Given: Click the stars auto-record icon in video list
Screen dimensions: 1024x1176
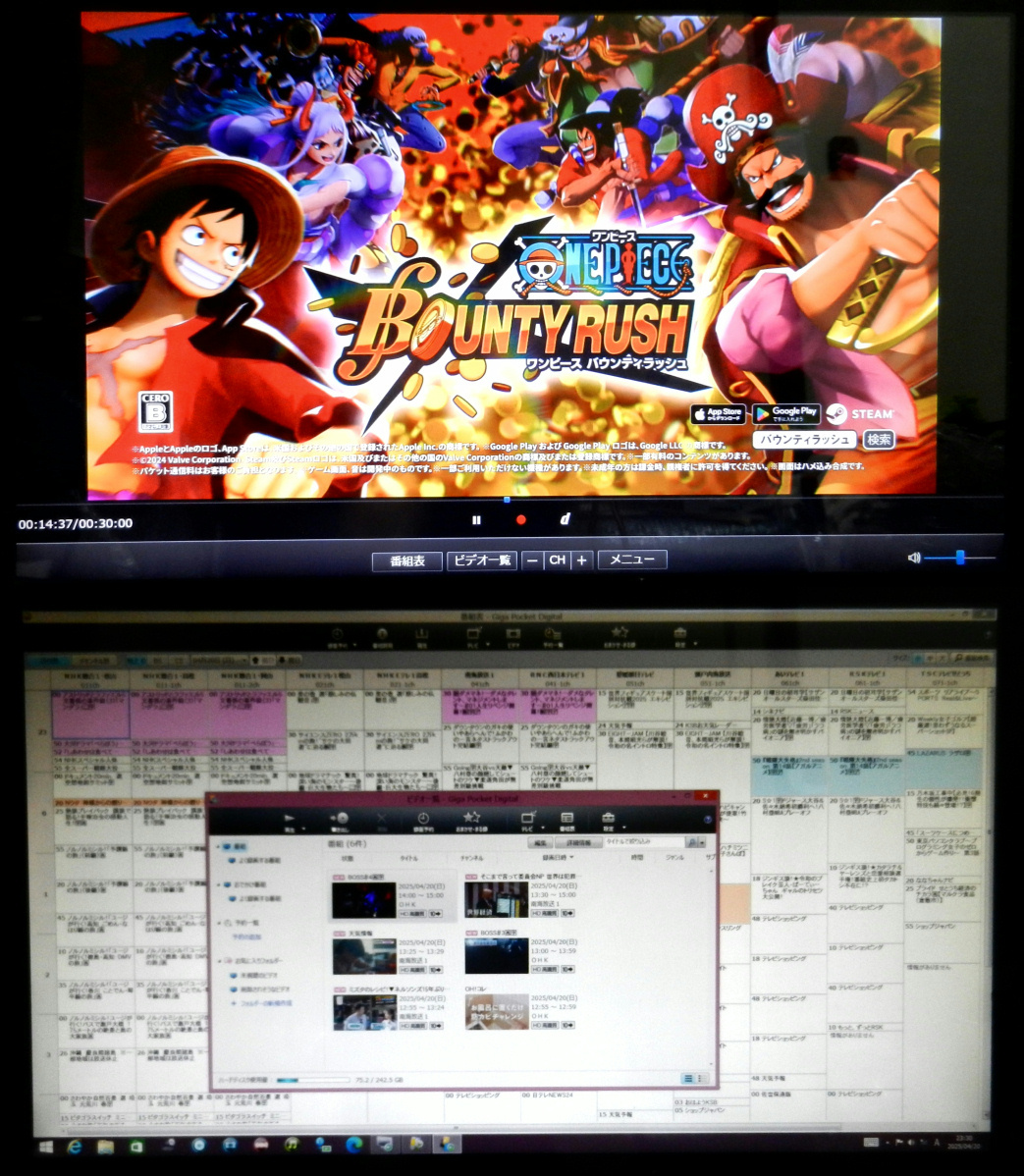Looking at the screenshot, I should [472, 818].
